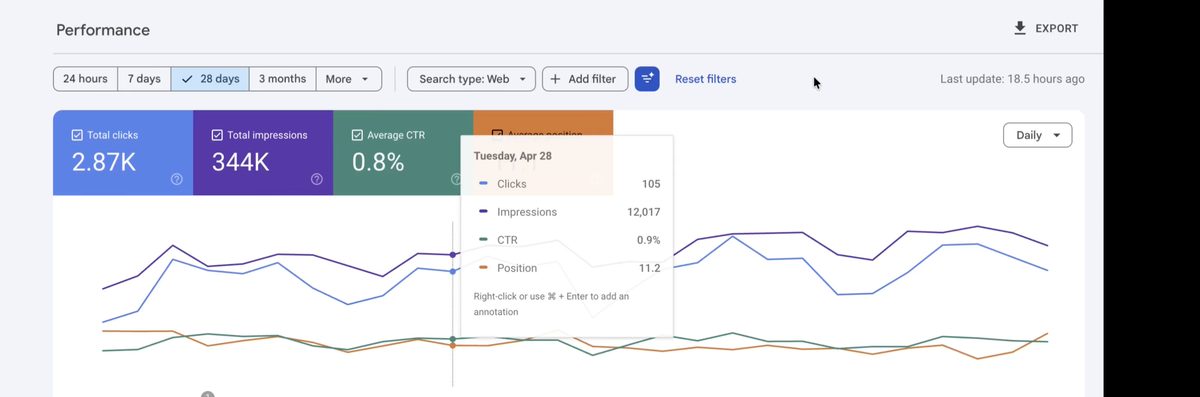Image resolution: width=1200 pixels, height=397 pixels.
Task: Click the 11.2 position value in tooltip
Action: [x=650, y=268]
